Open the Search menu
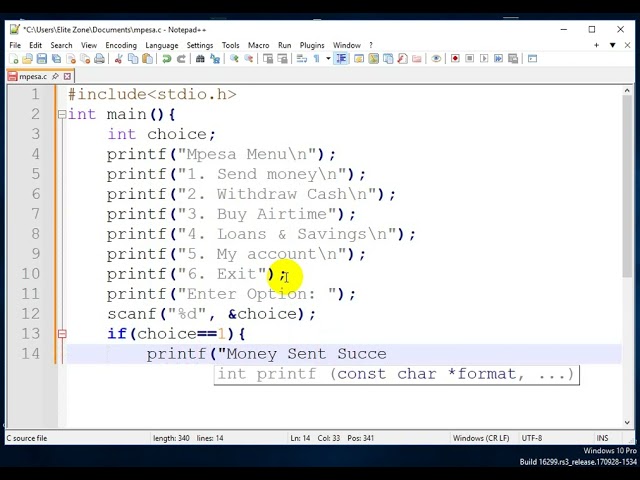The width and height of the screenshot is (640, 480). (x=61, y=45)
